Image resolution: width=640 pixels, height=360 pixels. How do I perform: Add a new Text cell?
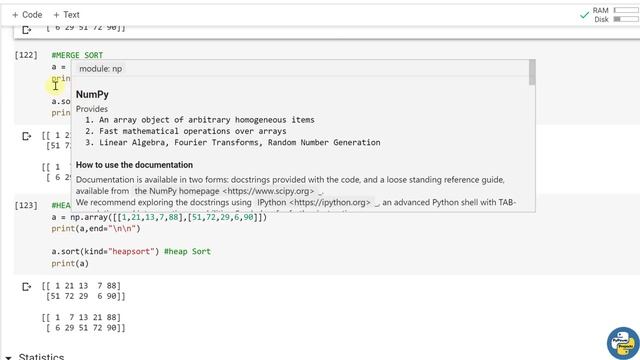point(66,15)
